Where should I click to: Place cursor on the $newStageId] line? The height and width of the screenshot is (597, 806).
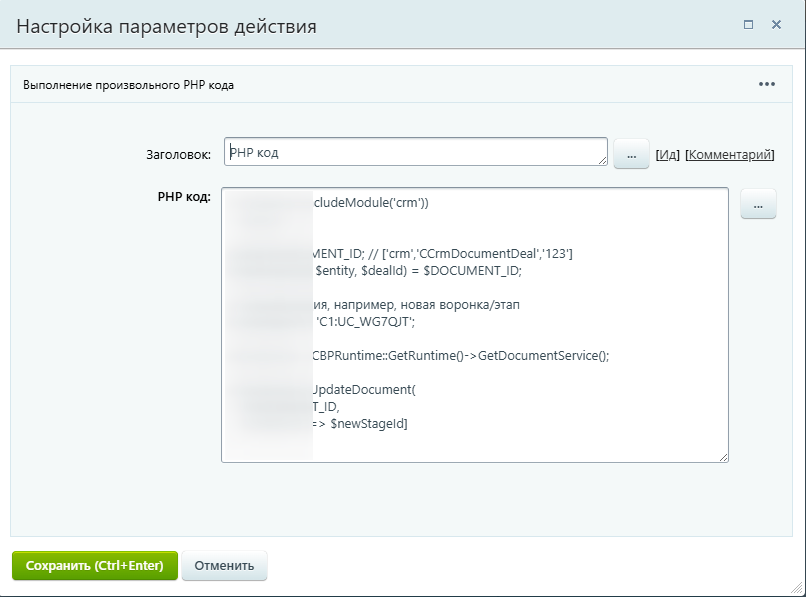360,423
